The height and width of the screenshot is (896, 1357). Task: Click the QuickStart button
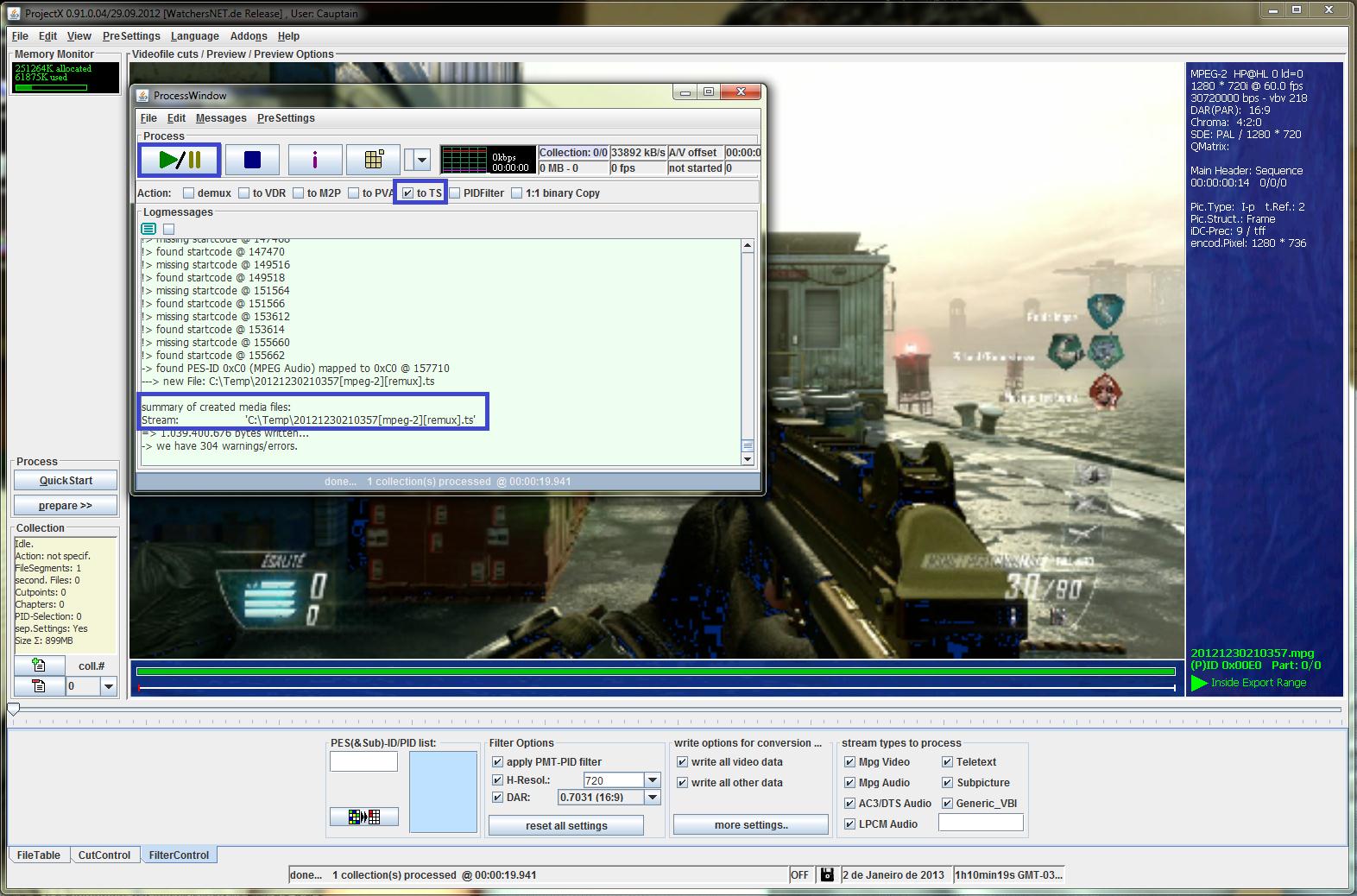tap(66, 481)
